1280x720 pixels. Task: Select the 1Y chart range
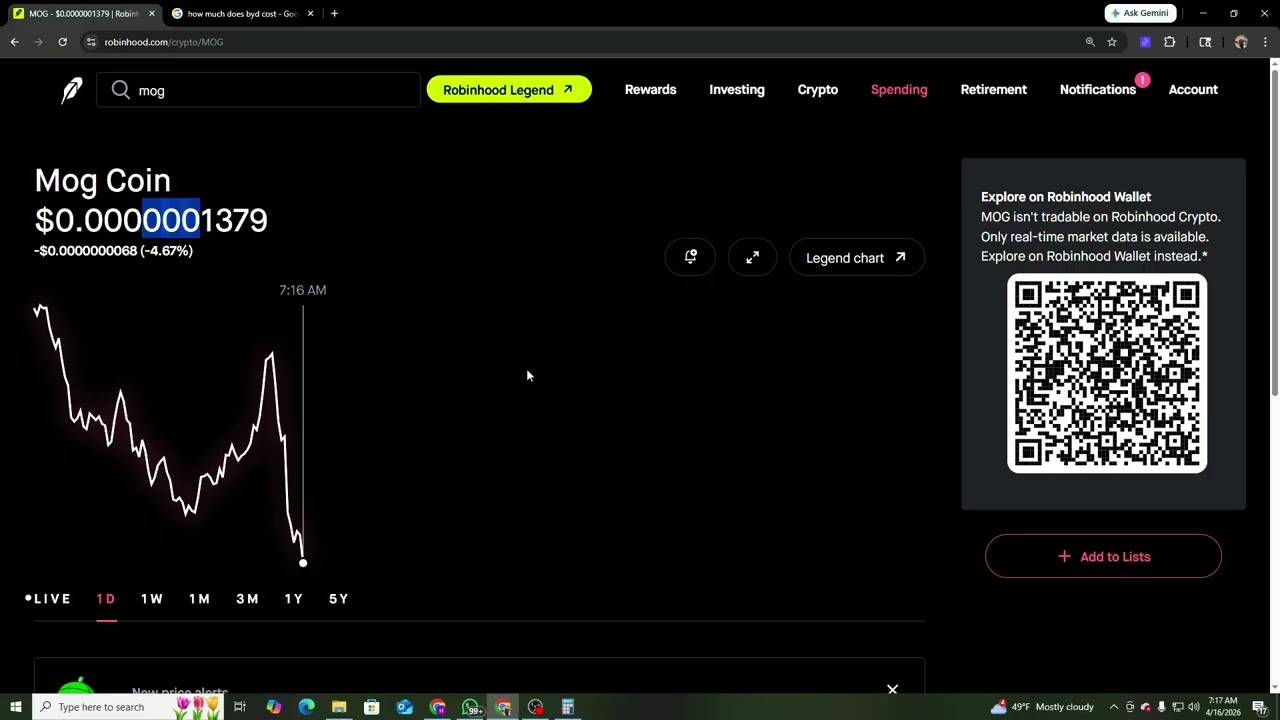tap(293, 598)
